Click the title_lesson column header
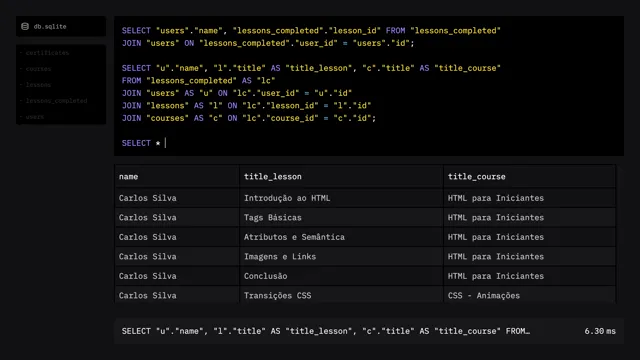The height and width of the screenshot is (360, 640). tap(341, 177)
